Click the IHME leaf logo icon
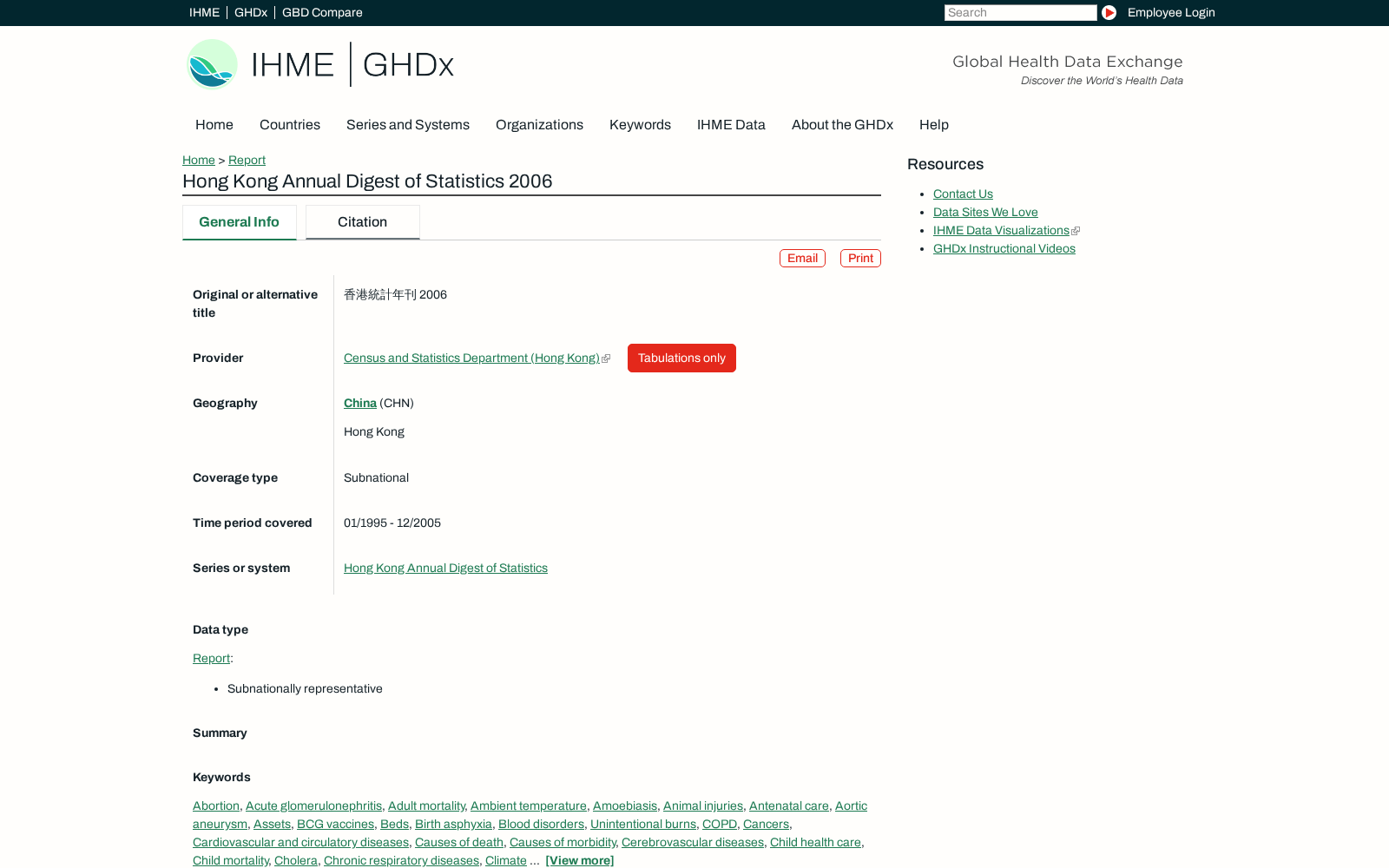Screen dimensions: 1389x868 [213, 64]
